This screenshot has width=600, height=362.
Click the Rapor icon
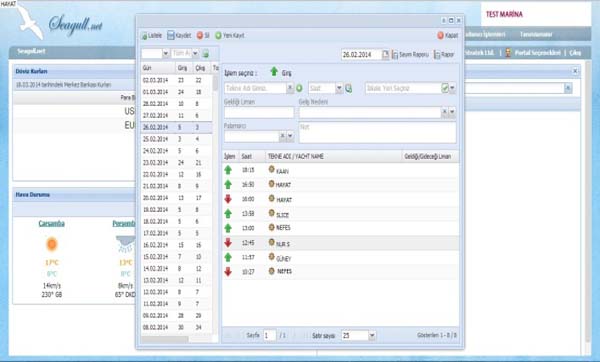coord(437,55)
